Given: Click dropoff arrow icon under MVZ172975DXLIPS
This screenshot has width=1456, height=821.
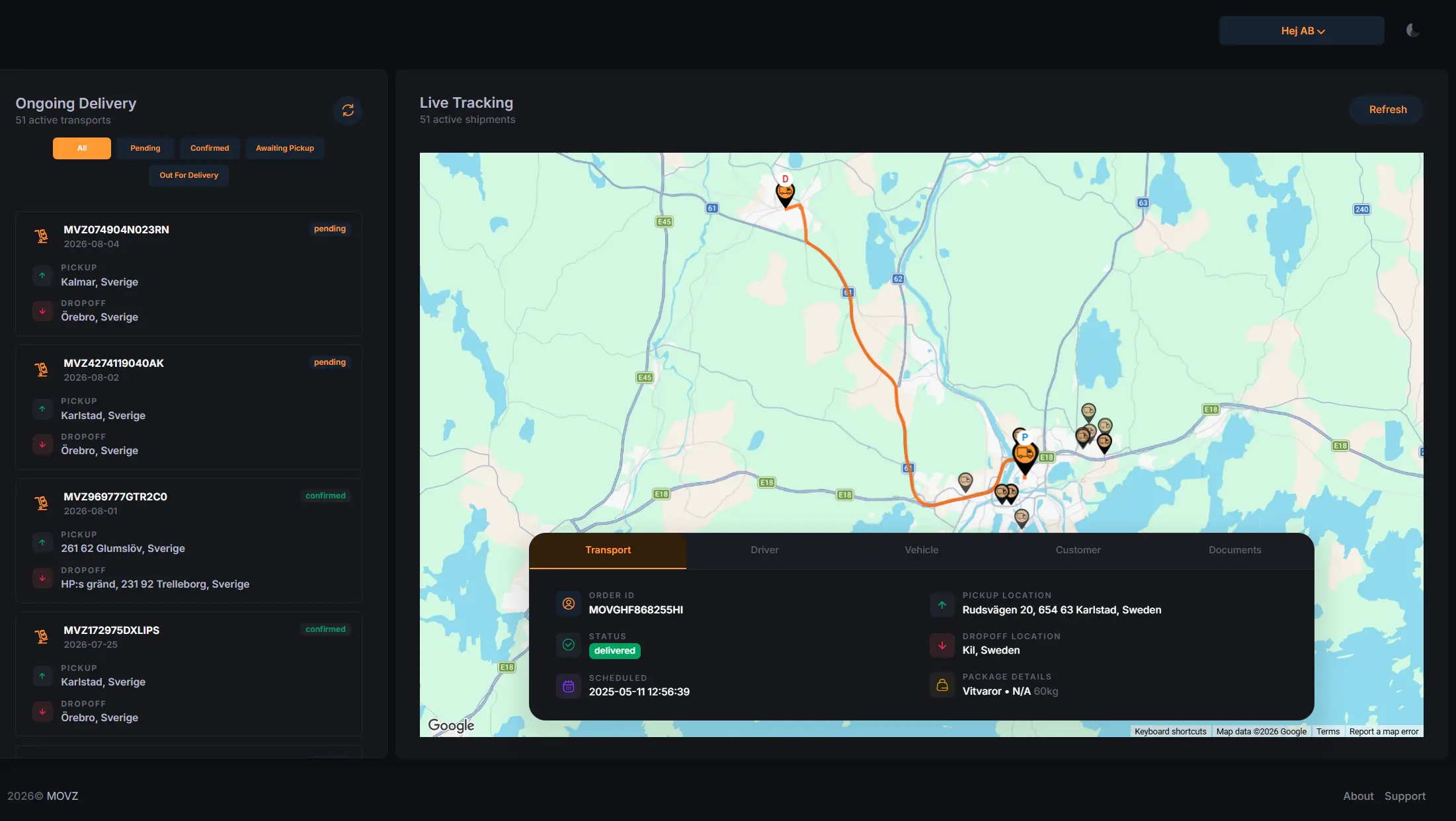Looking at the screenshot, I should [42, 711].
